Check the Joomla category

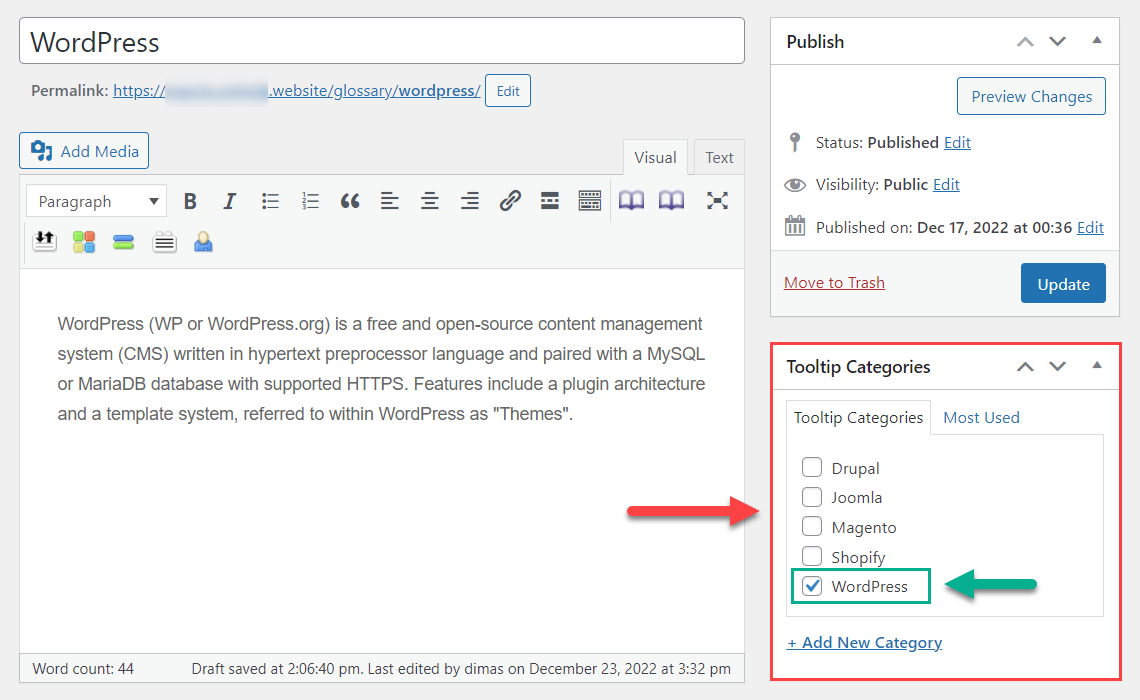pyautogui.click(x=812, y=496)
